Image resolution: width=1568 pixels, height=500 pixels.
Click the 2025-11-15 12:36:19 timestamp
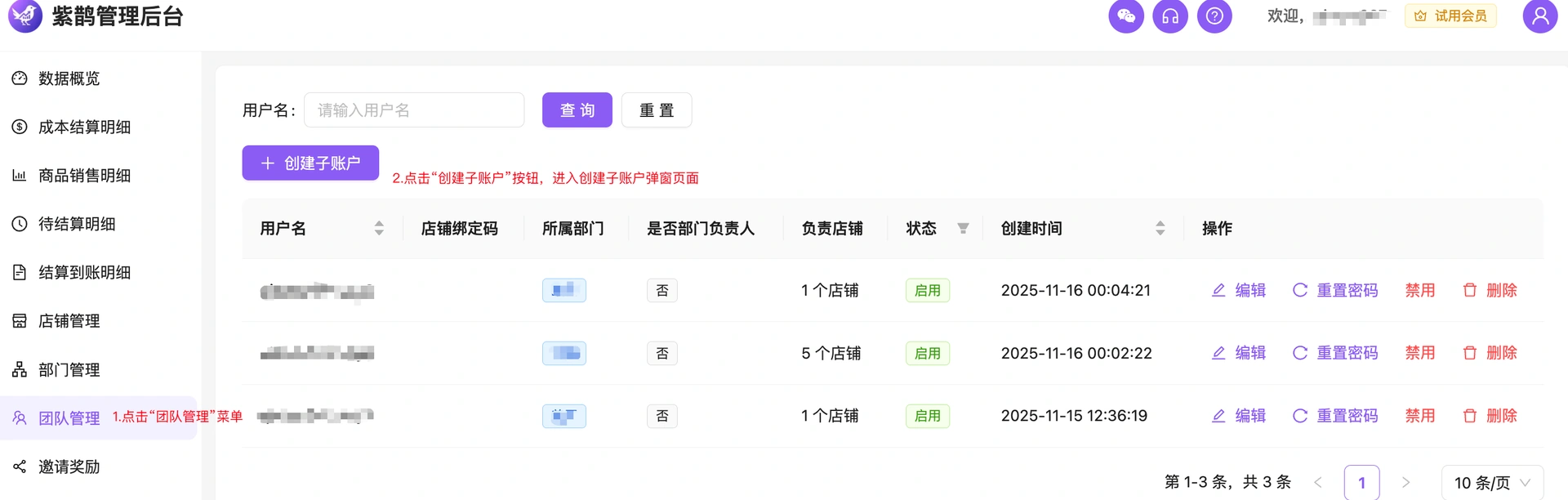(x=1074, y=416)
